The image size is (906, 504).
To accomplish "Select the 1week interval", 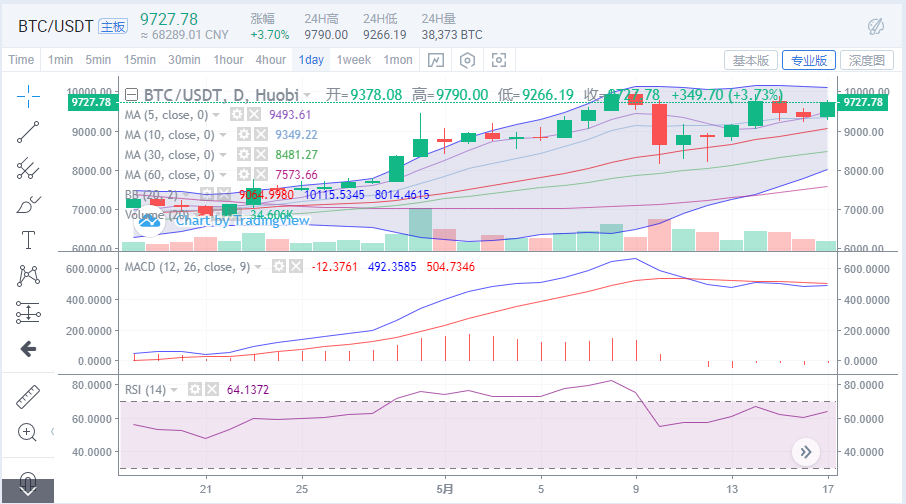I will (354, 60).
